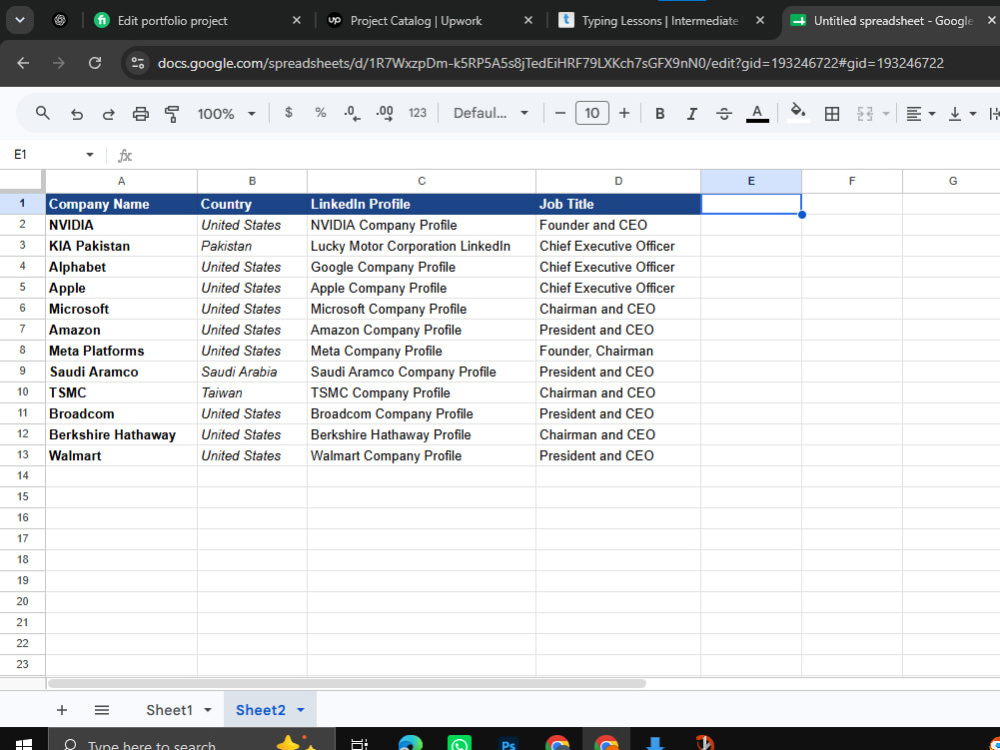This screenshot has width=1000, height=750.
Task: Close the Project Catalog Upwork tab
Action: [528, 20]
